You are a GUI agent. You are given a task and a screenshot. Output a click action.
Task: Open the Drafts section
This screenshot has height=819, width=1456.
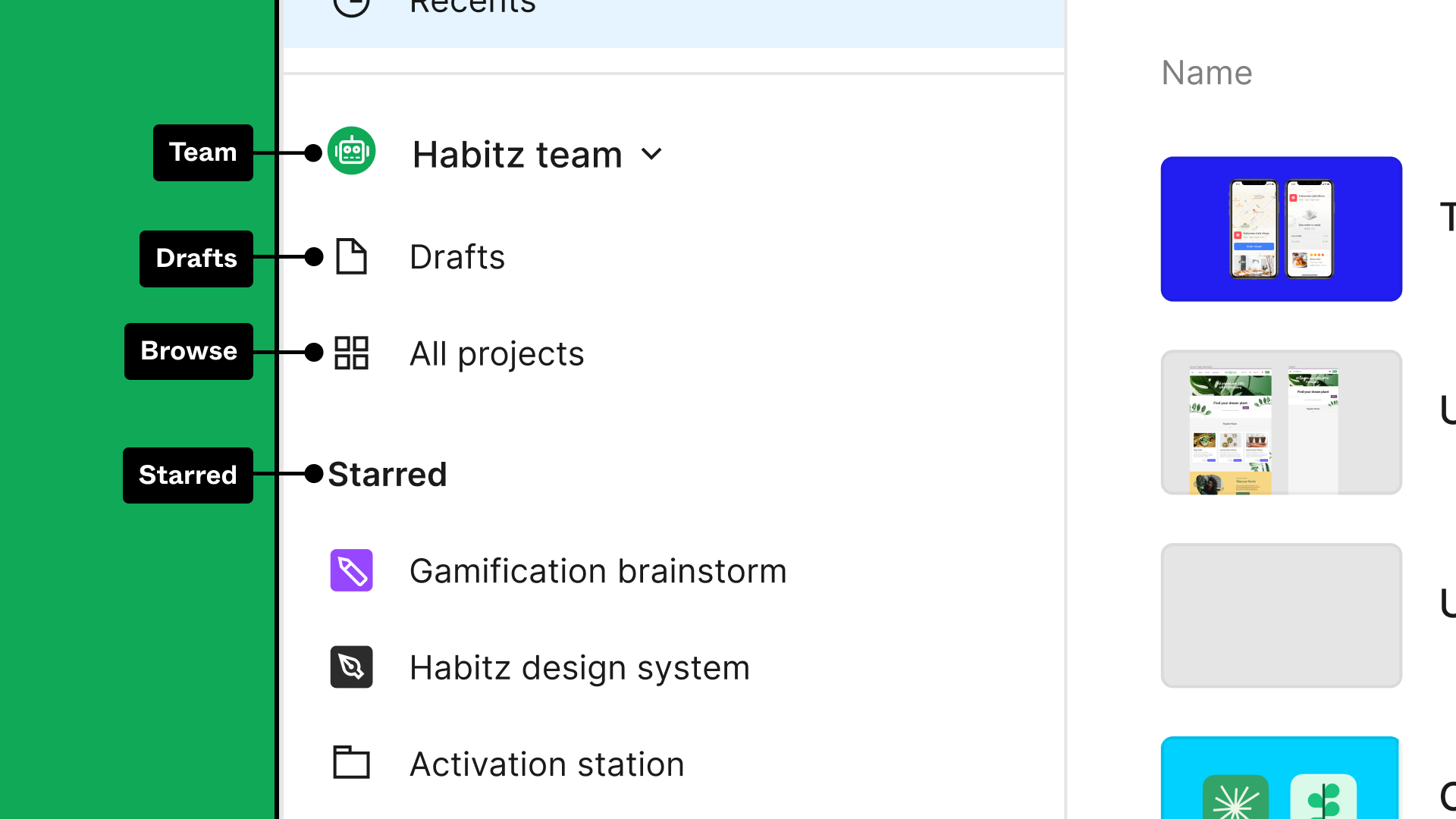pyautogui.click(x=457, y=257)
